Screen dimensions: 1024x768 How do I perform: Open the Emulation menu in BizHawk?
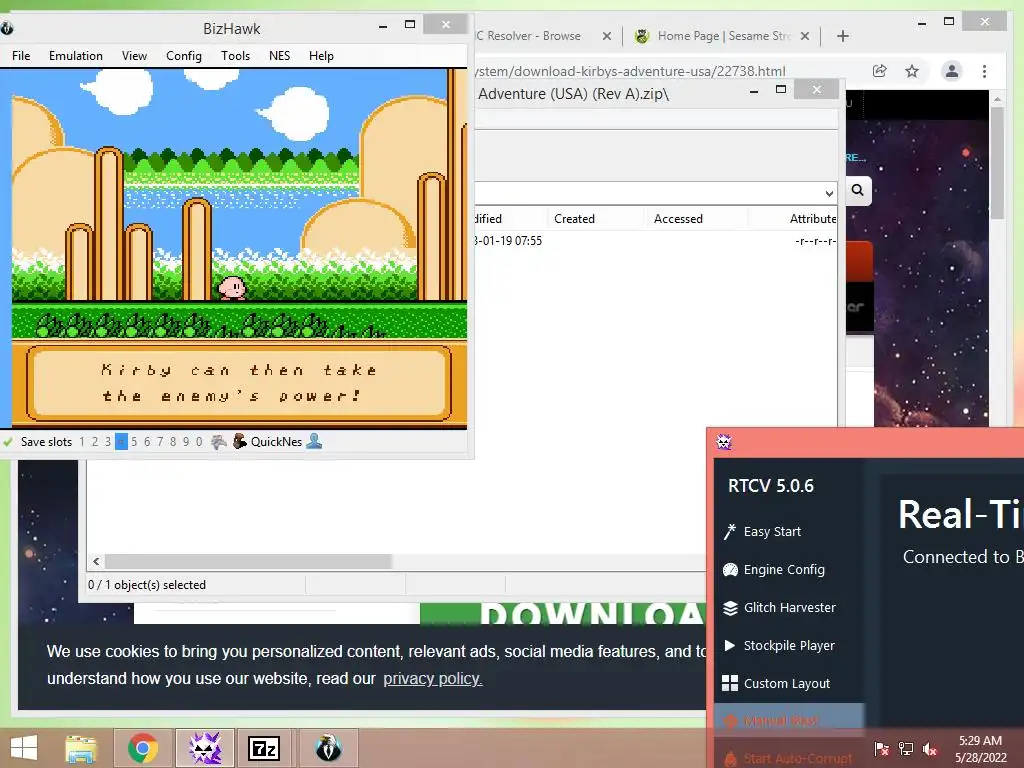(76, 56)
